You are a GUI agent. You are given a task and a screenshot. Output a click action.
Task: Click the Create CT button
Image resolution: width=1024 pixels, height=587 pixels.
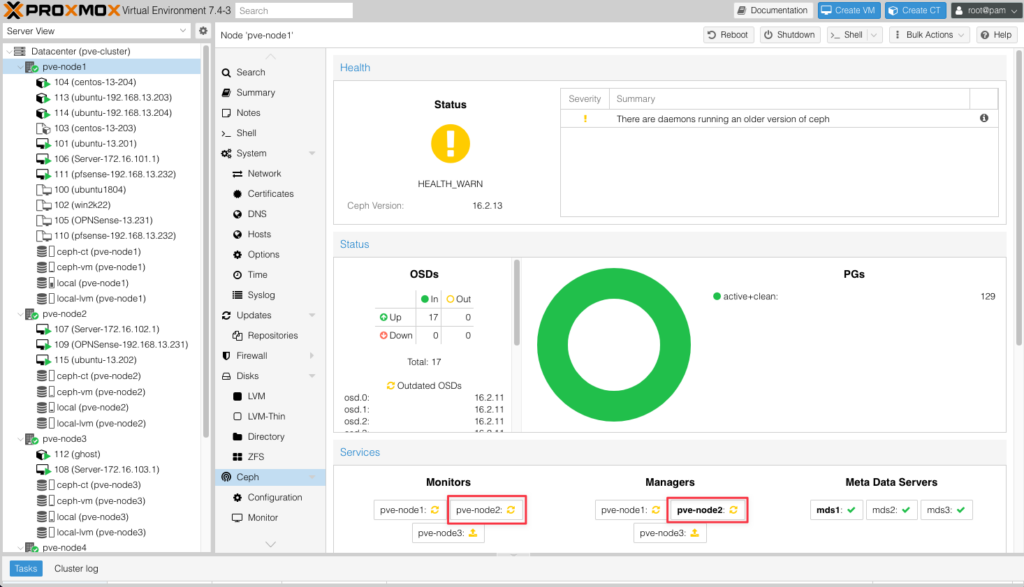(915, 10)
